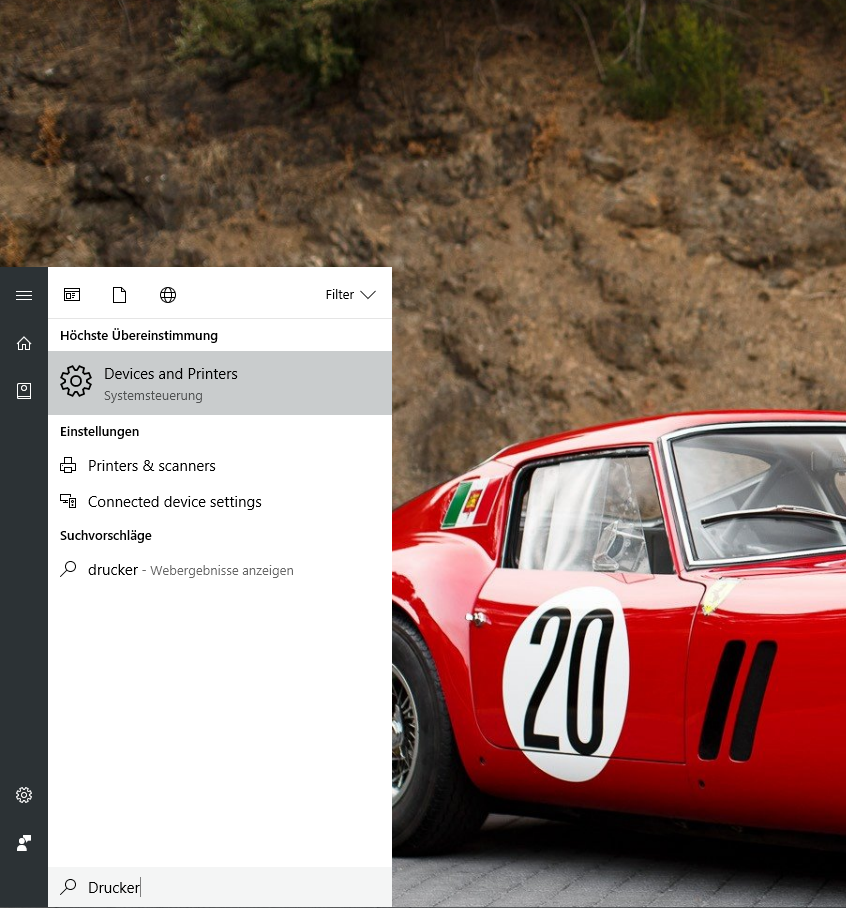Click the Devices and Printers gear icon
The image size is (846, 908).
click(x=76, y=381)
